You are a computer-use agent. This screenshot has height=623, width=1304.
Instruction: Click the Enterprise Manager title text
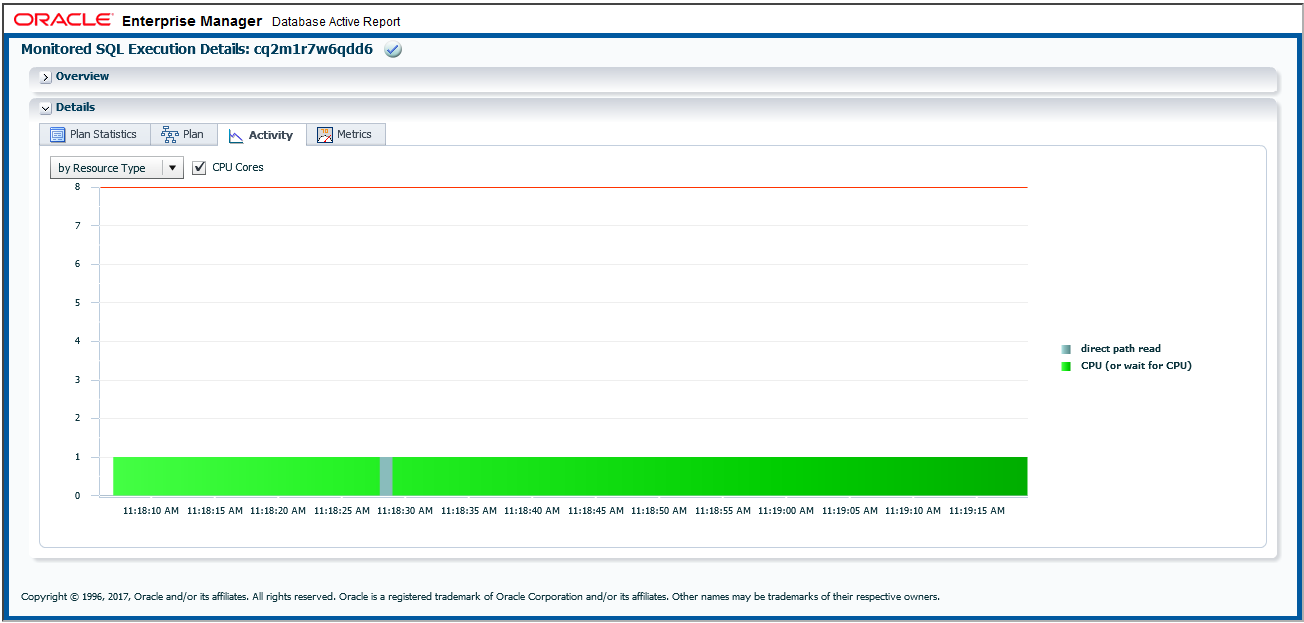point(192,21)
